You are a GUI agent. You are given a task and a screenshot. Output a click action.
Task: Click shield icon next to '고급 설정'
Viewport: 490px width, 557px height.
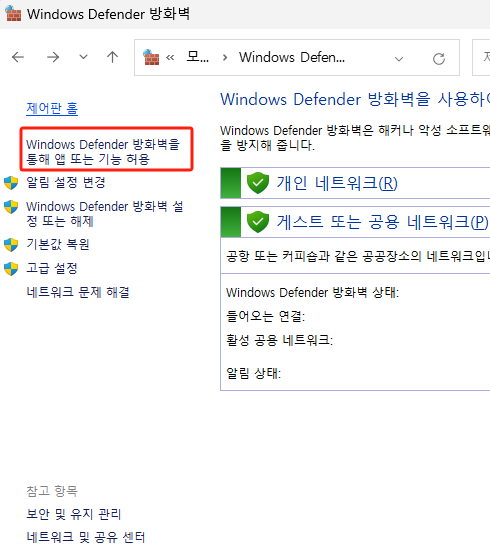(11, 269)
